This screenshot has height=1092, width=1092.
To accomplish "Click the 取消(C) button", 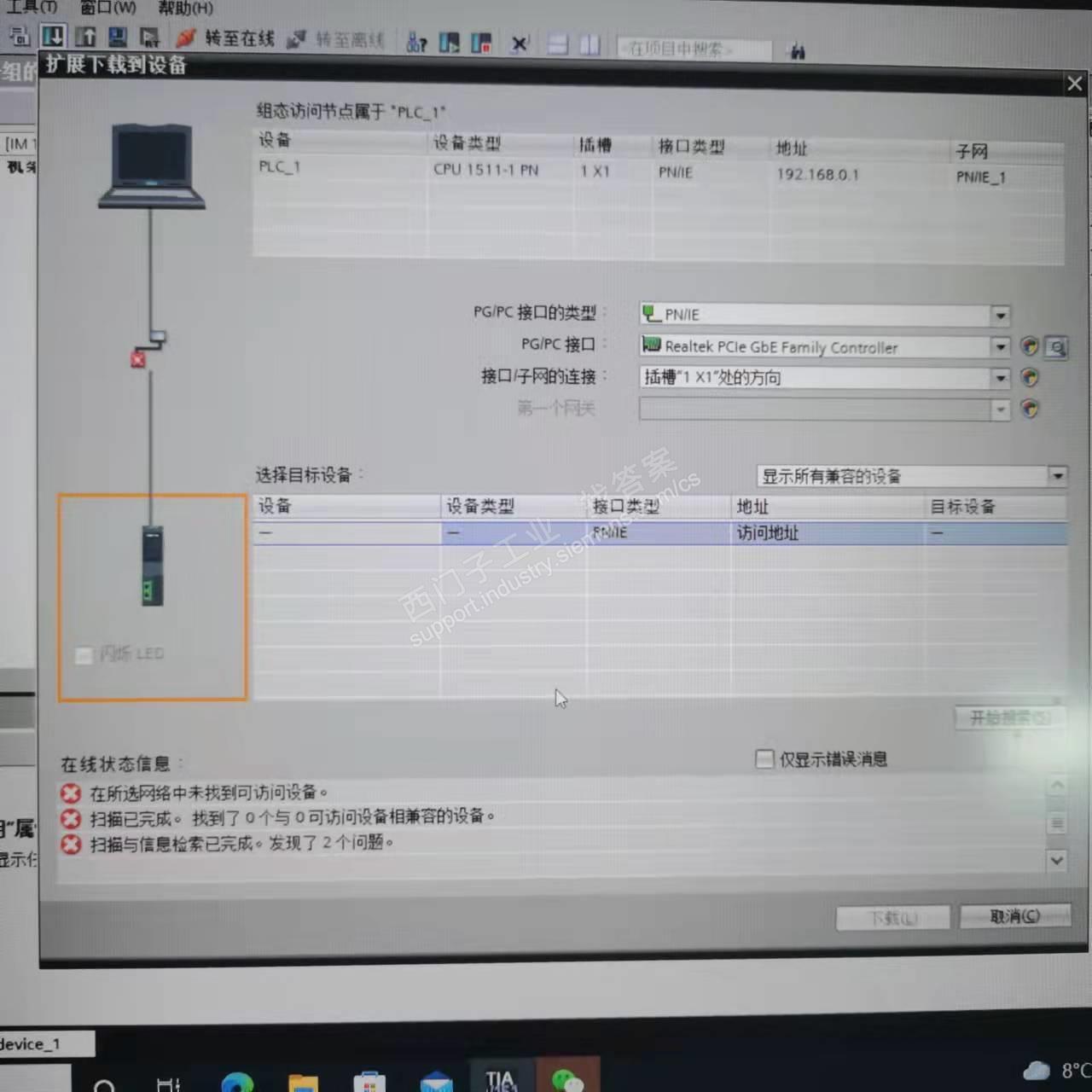I will (x=1014, y=916).
